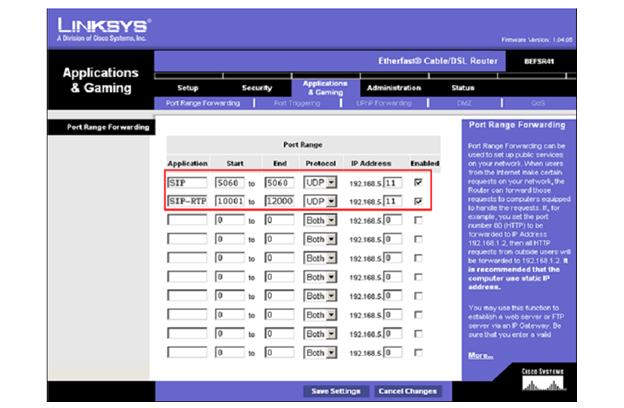Click the SIP-RTP row IP address field
Screen dimensions: 624x408
coord(392,201)
